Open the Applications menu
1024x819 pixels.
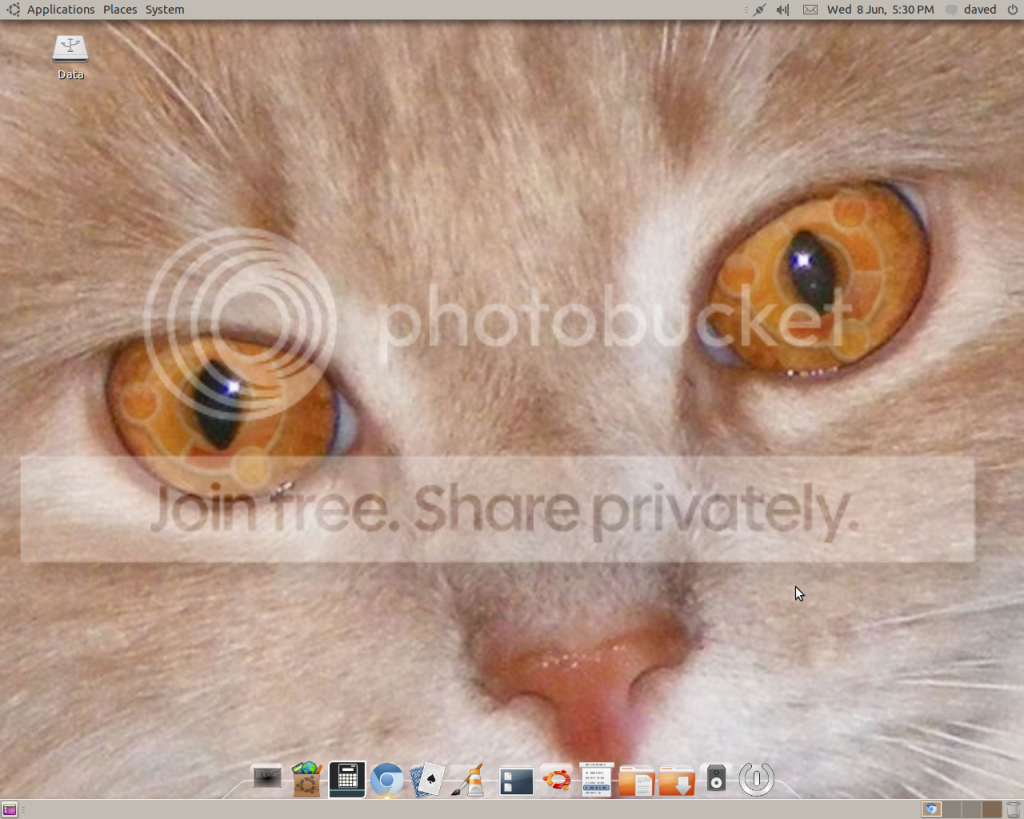pos(61,10)
